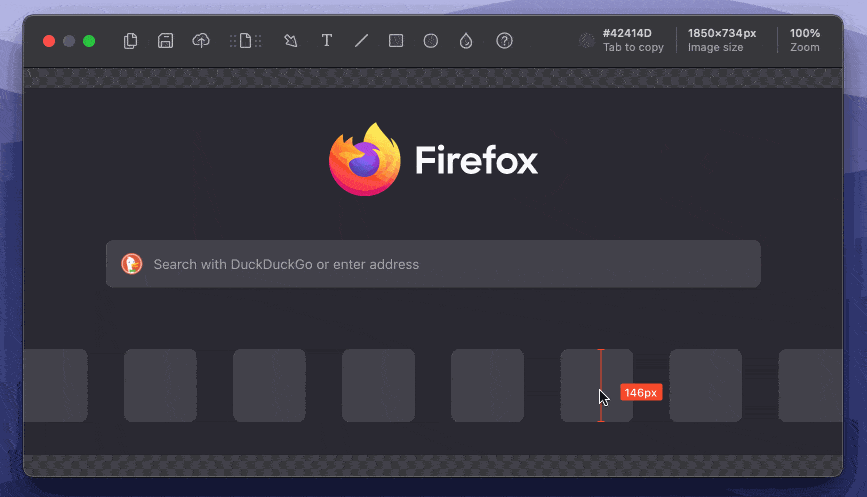Choose the Rectangle shape tool

point(396,41)
